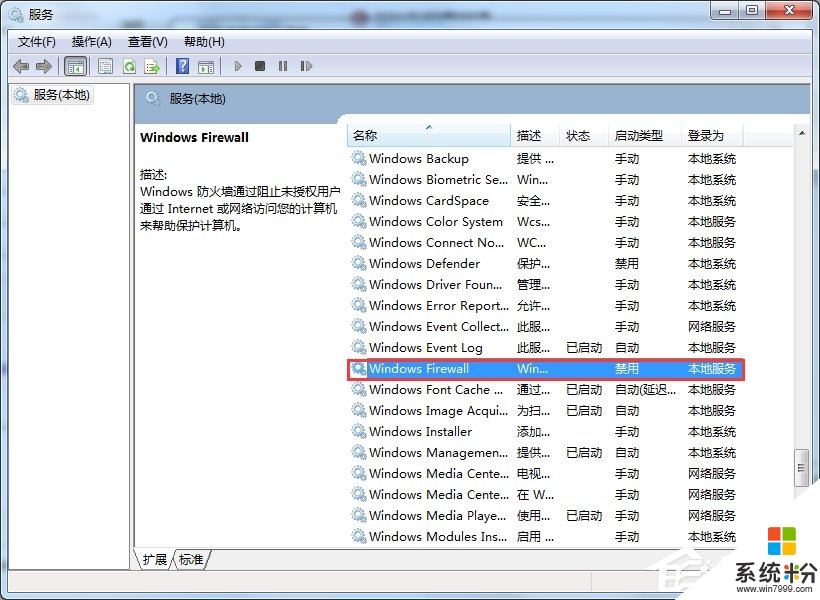Minimize the 服务 window
The image size is (820, 600).
click(x=725, y=11)
